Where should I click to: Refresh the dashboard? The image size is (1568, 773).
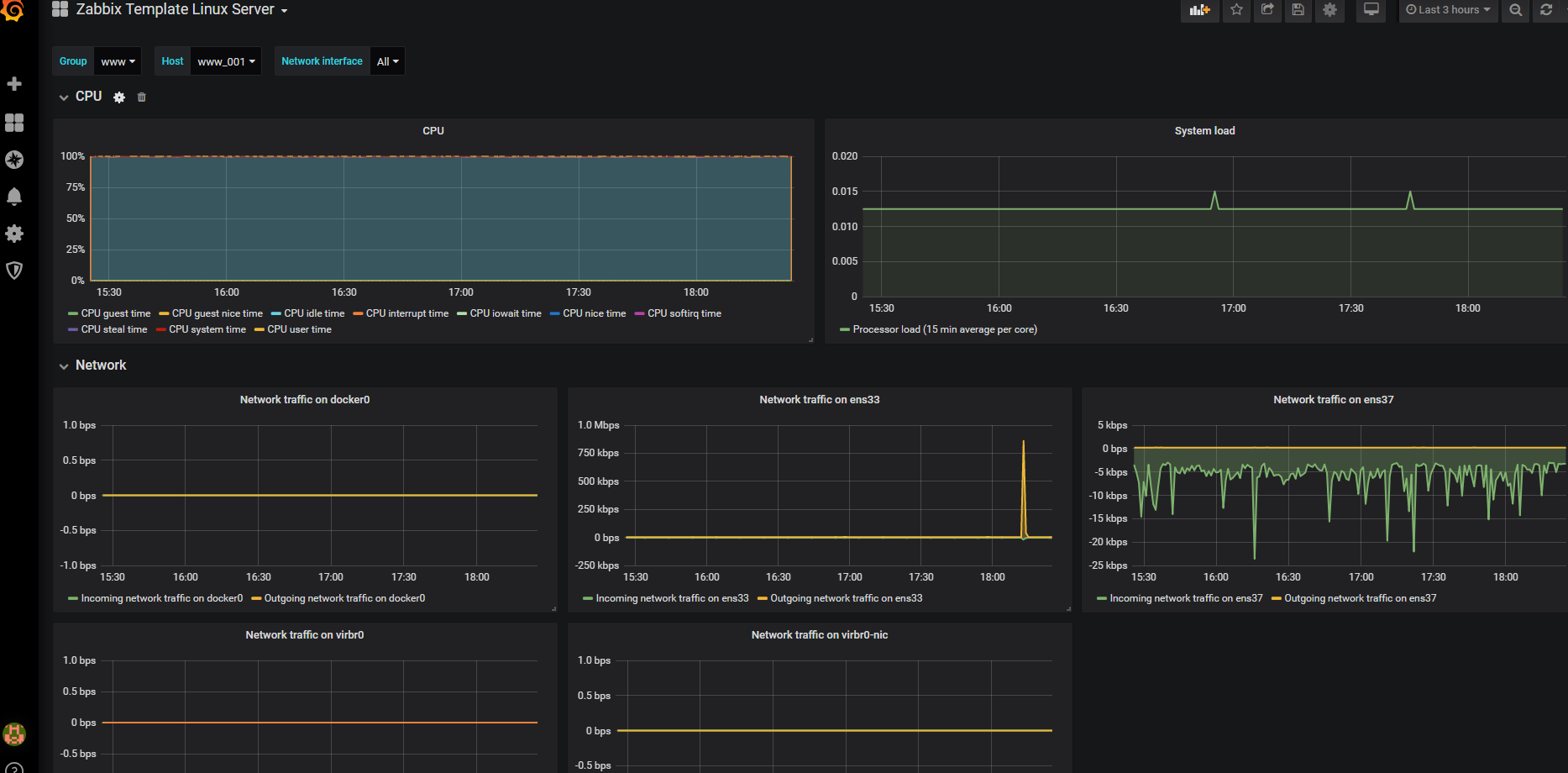pos(1546,10)
